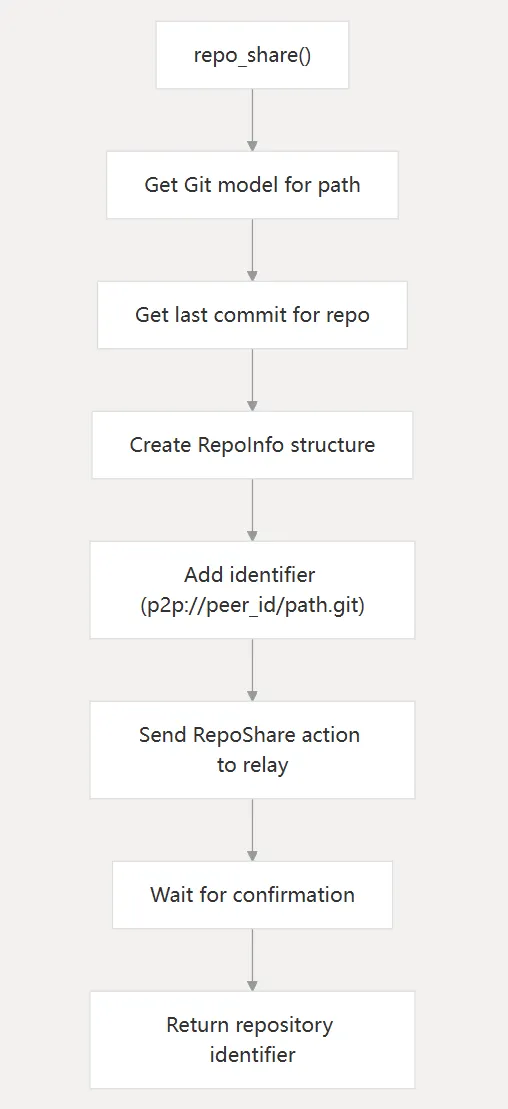Click the Get Git model for path box
508x1109 pixels.
252,185
